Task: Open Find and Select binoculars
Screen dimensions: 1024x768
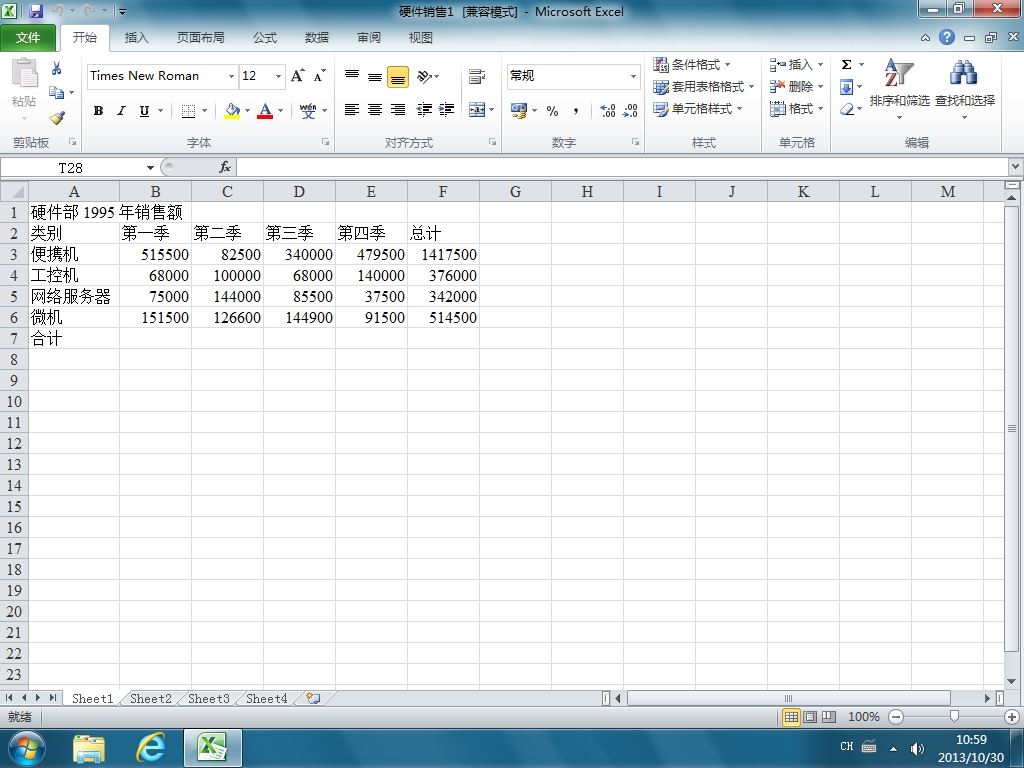Action: 965,88
